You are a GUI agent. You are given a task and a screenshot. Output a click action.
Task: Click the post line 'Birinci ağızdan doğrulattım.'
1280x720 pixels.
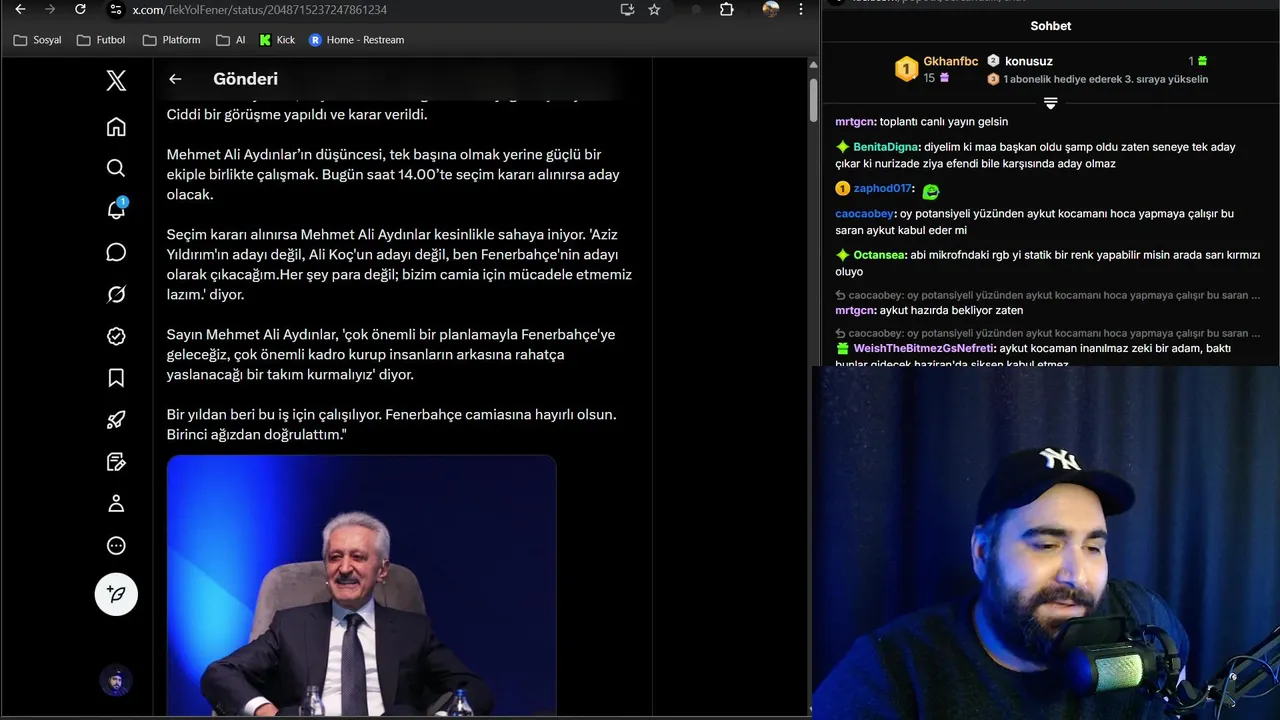[x=256, y=434]
